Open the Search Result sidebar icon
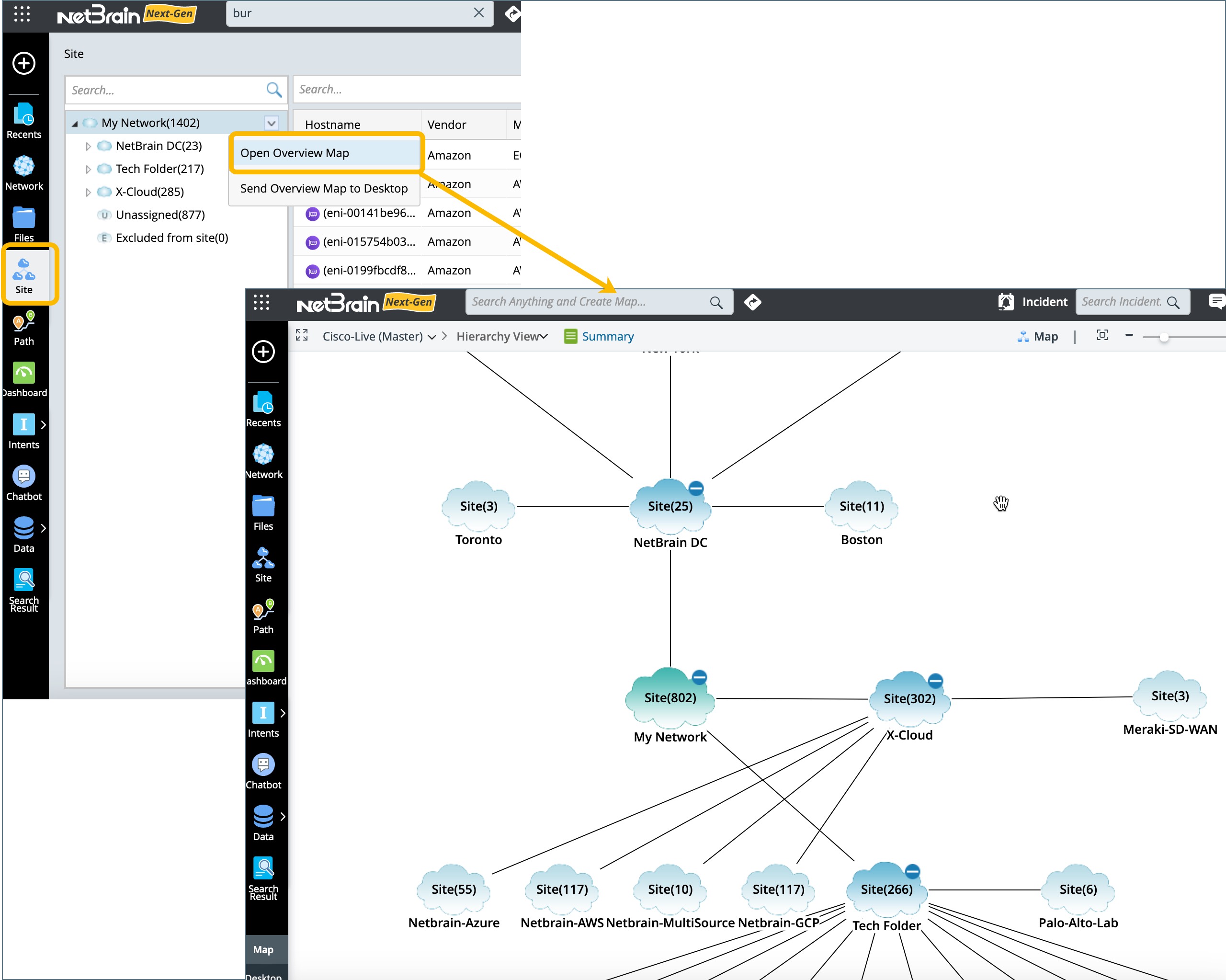The height and width of the screenshot is (980, 1226). coord(24,589)
